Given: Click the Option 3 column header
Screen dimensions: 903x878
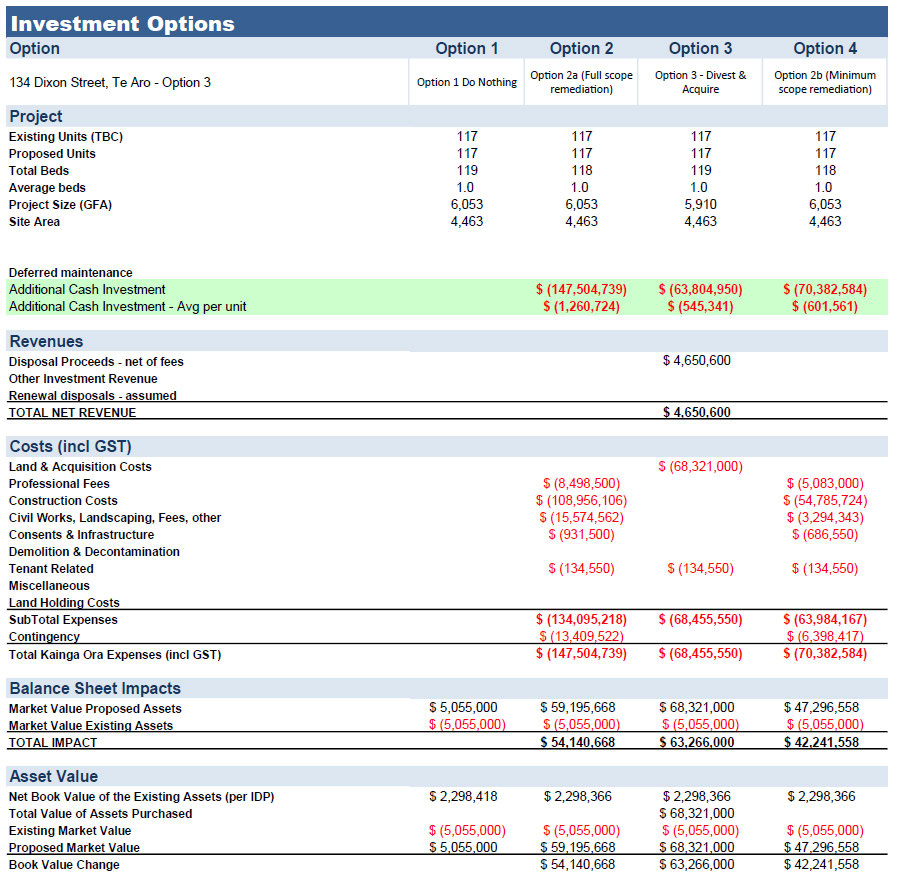Looking at the screenshot, I should [700, 48].
